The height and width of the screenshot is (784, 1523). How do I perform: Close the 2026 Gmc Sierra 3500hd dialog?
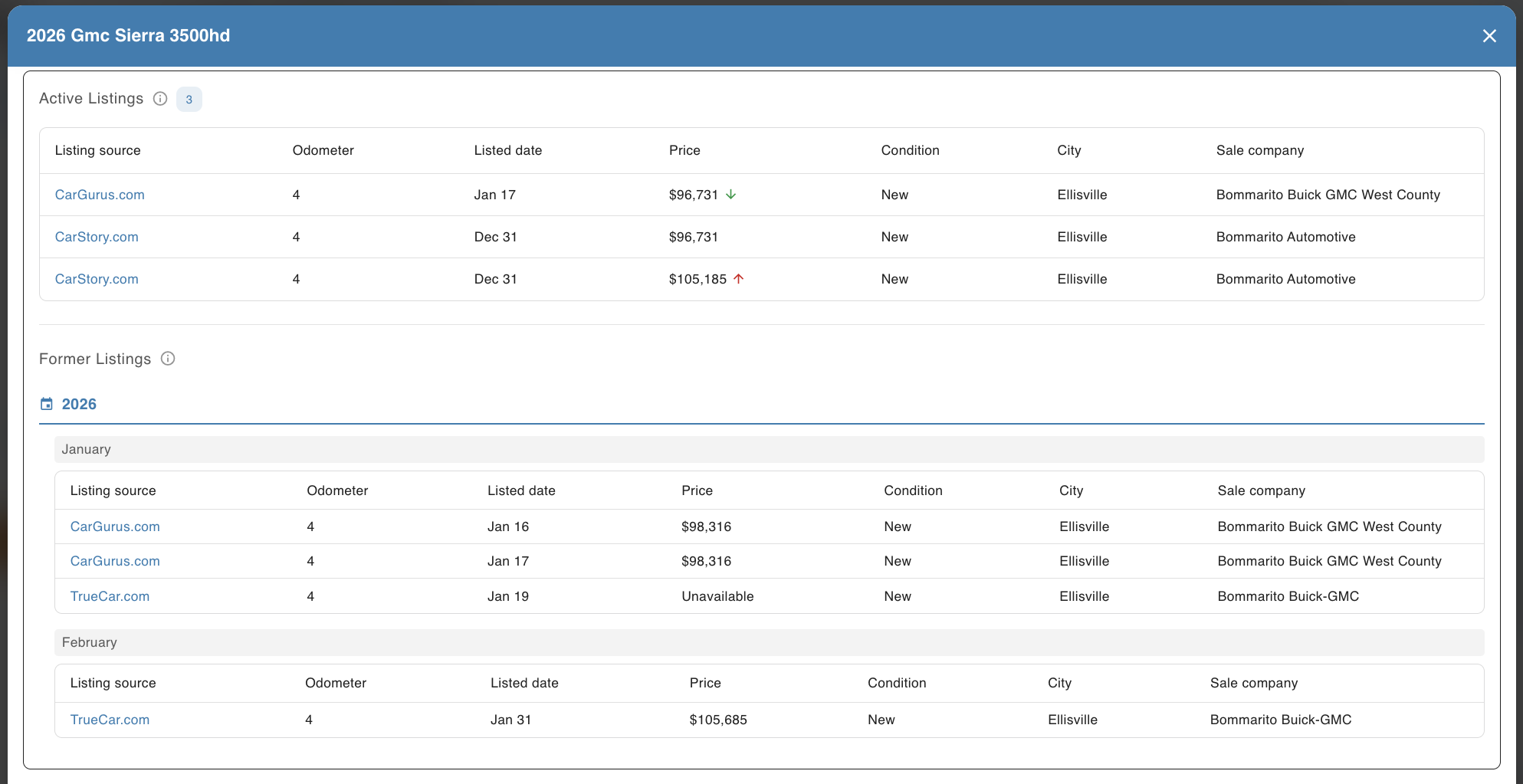tap(1489, 36)
